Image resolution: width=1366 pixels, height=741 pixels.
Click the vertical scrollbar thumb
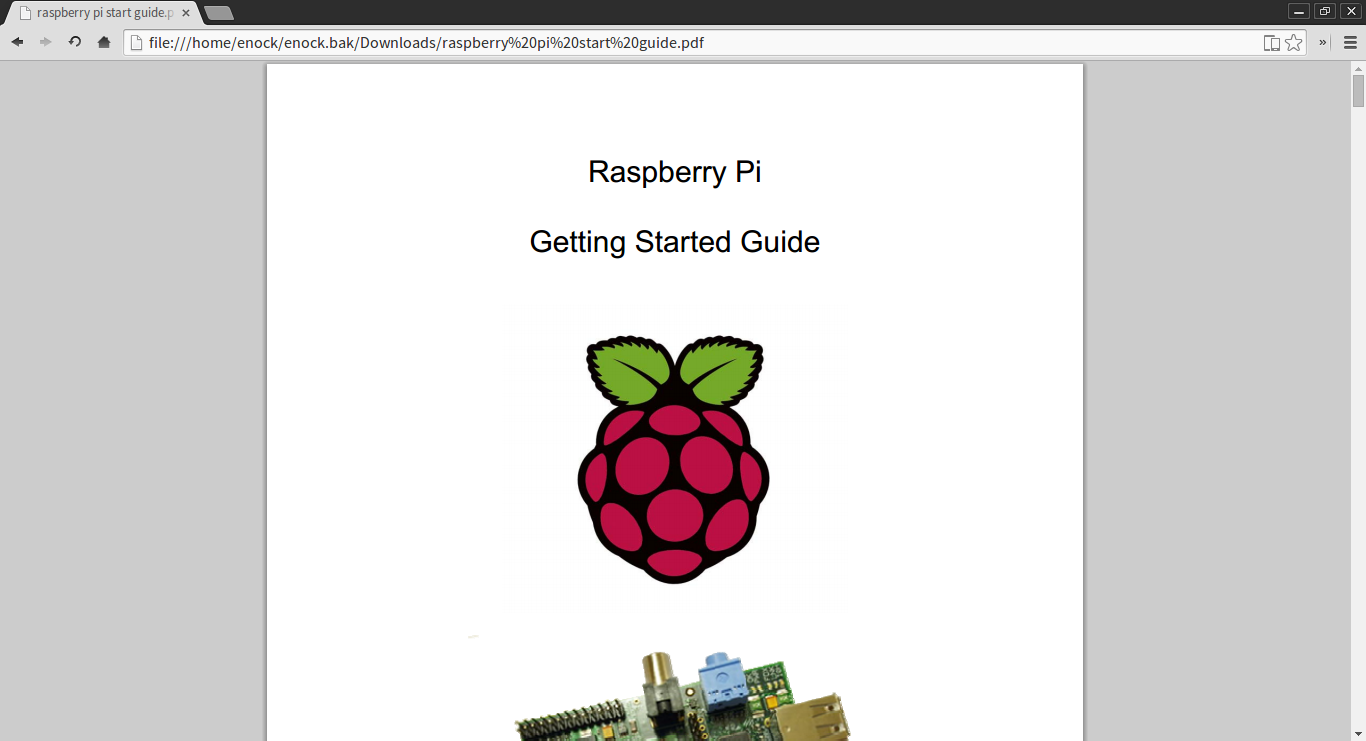tap(1358, 91)
